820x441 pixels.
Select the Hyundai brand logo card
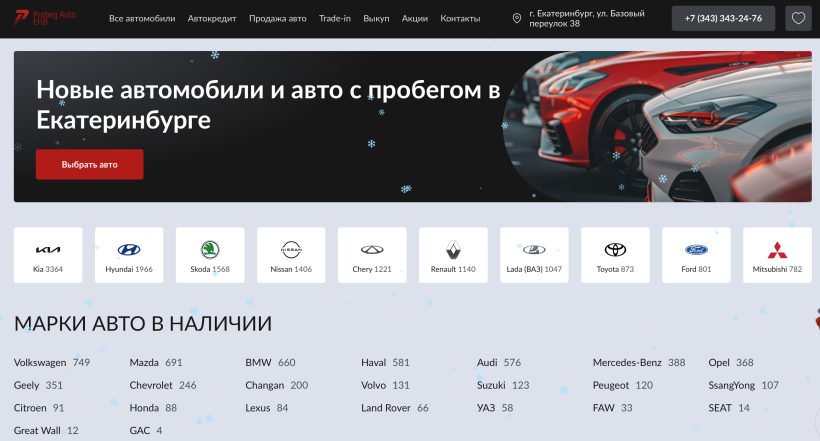(x=129, y=255)
